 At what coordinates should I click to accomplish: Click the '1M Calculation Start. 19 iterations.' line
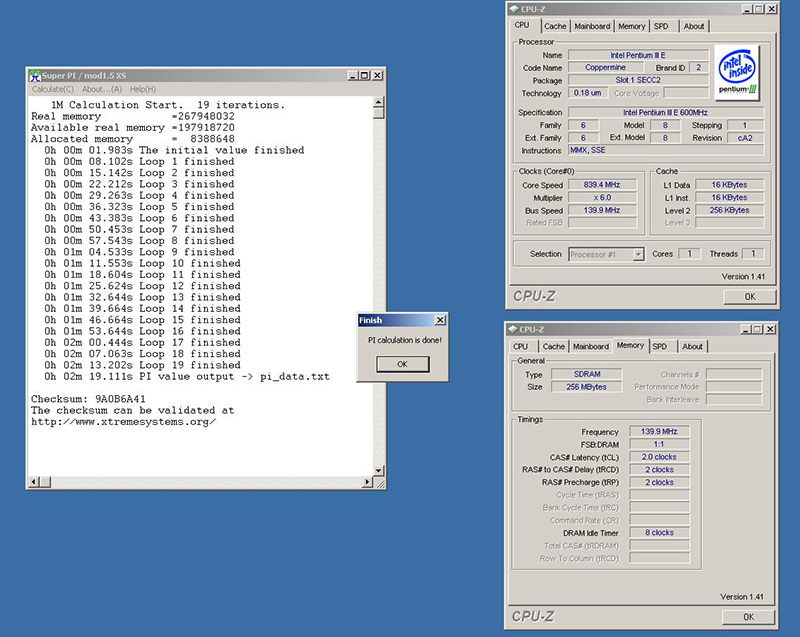(x=168, y=105)
